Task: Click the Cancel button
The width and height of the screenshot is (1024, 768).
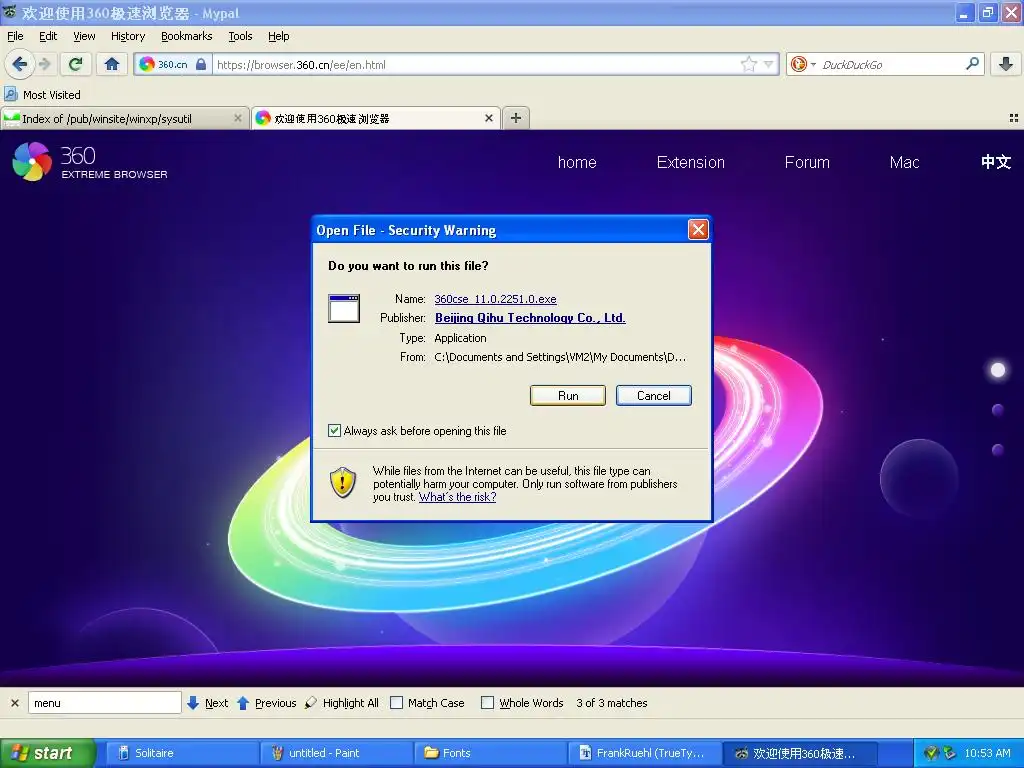Action: (654, 396)
